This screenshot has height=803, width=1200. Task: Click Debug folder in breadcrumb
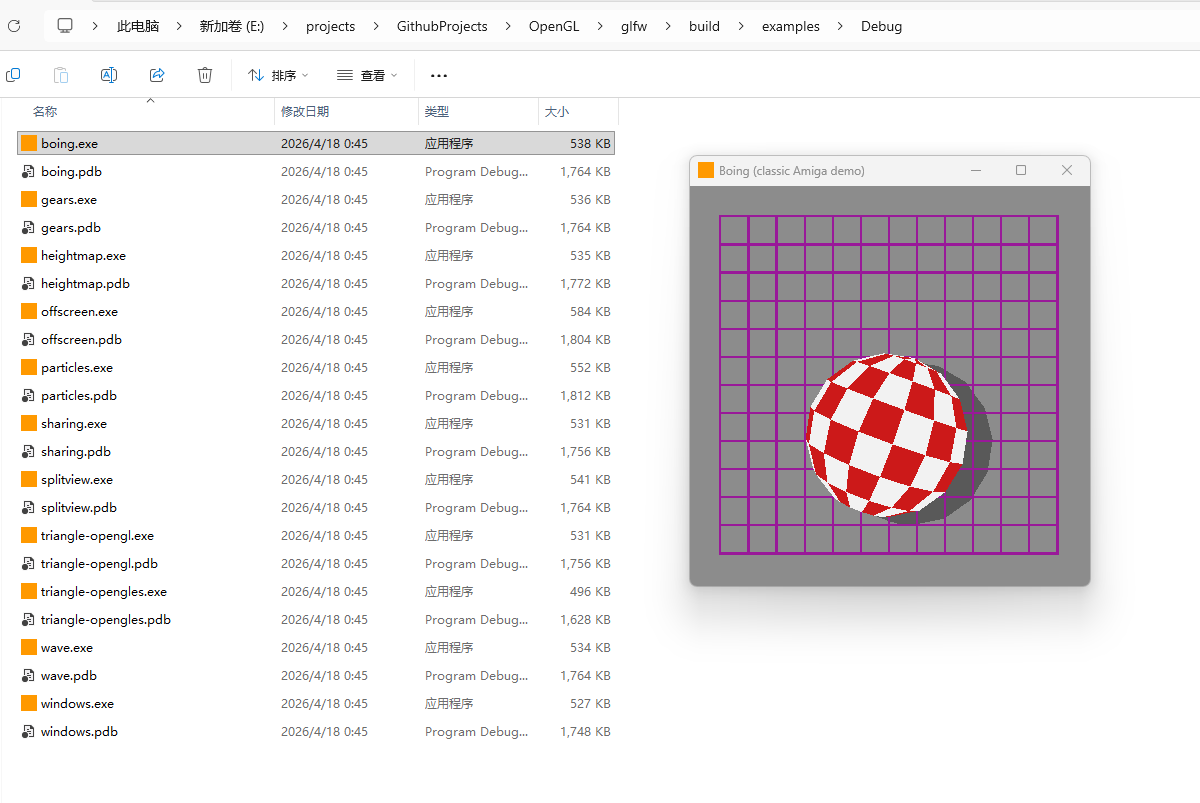[882, 26]
